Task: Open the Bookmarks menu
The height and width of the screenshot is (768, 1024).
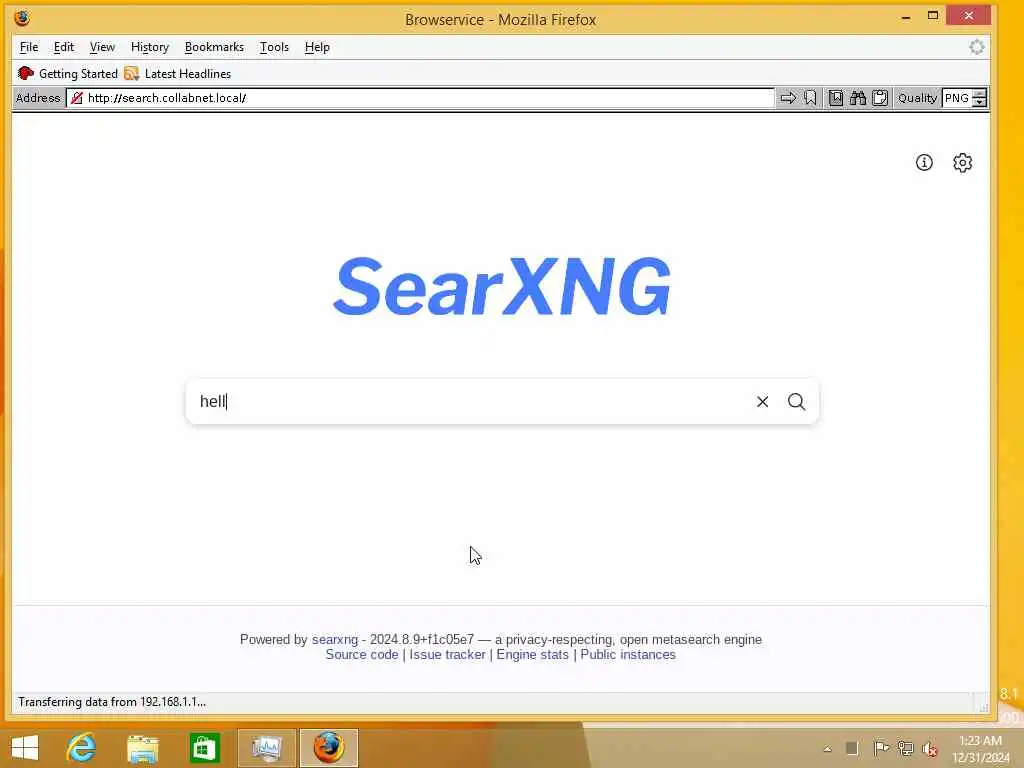Action: pyautogui.click(x=214, y=47)
